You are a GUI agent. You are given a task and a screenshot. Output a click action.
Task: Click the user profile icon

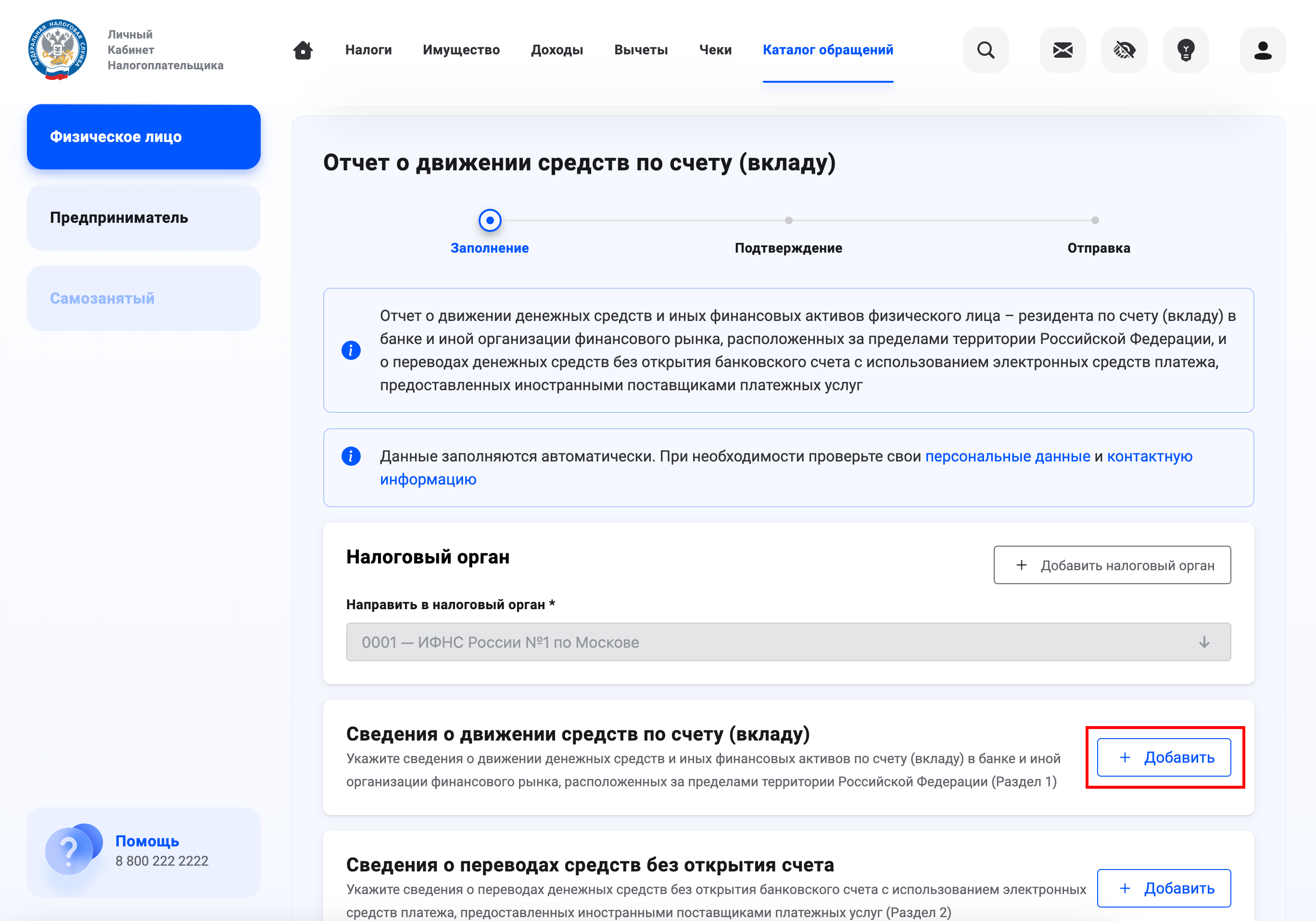point(1261,49)
